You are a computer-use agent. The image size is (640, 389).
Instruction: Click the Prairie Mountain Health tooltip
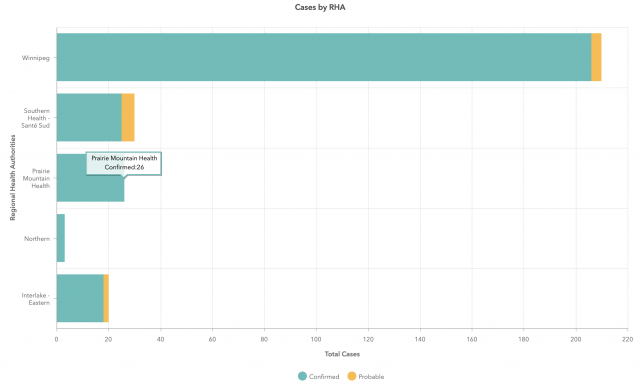(x=124, y=163)
